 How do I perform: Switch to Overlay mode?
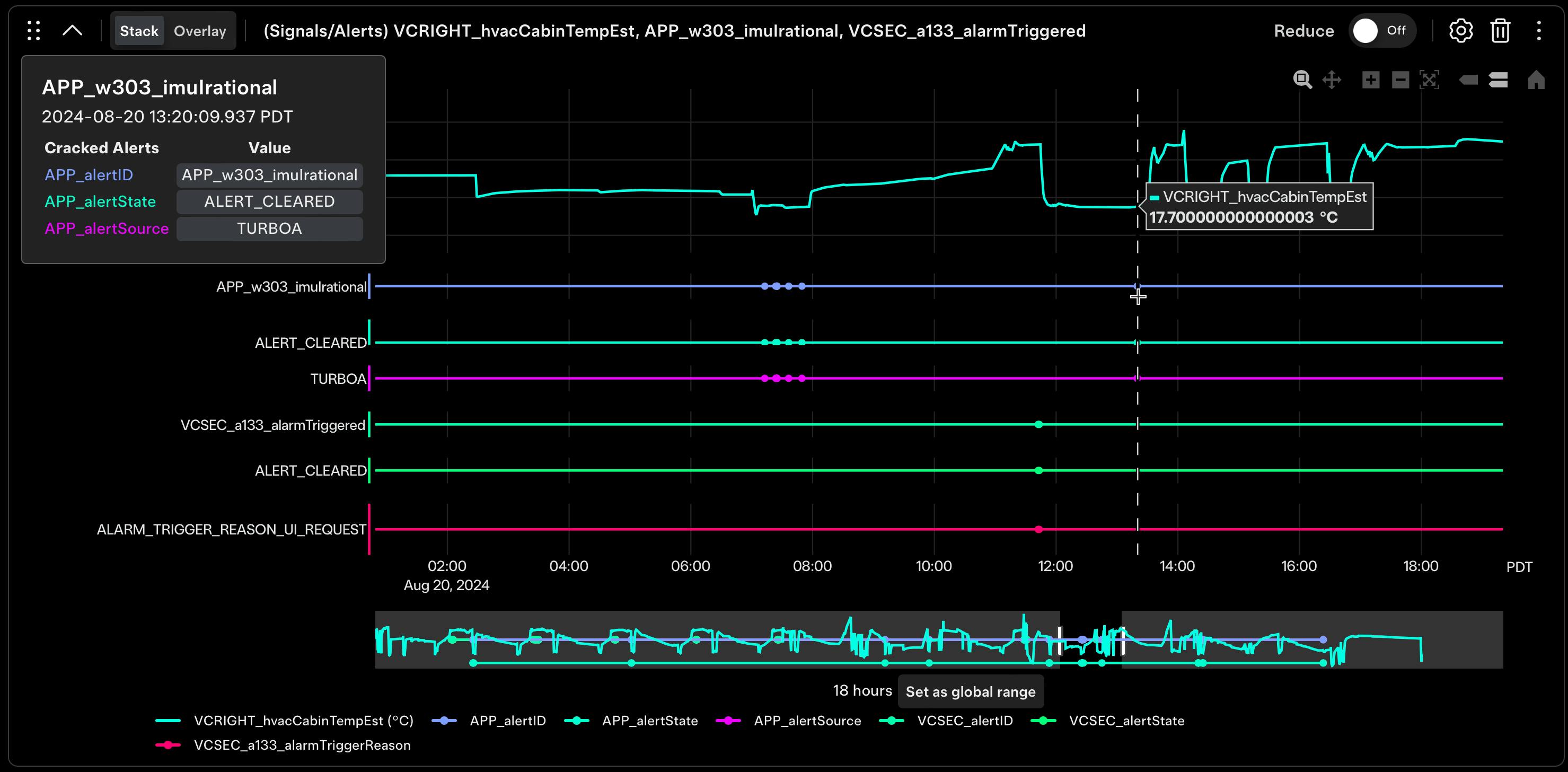click(x=200, y=30)
